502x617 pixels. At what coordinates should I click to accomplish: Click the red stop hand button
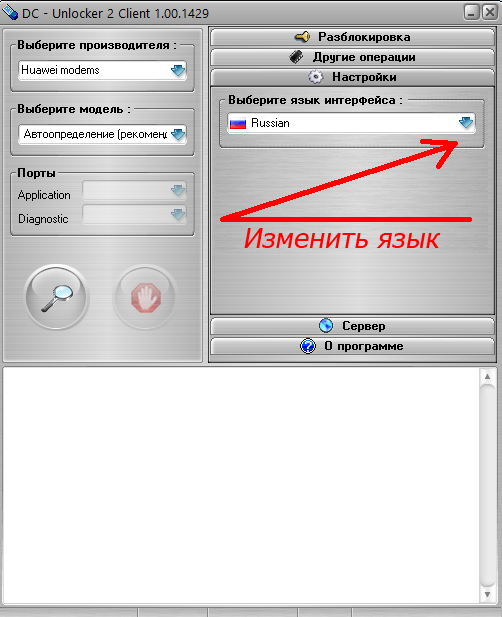click(x=146, y=297)
